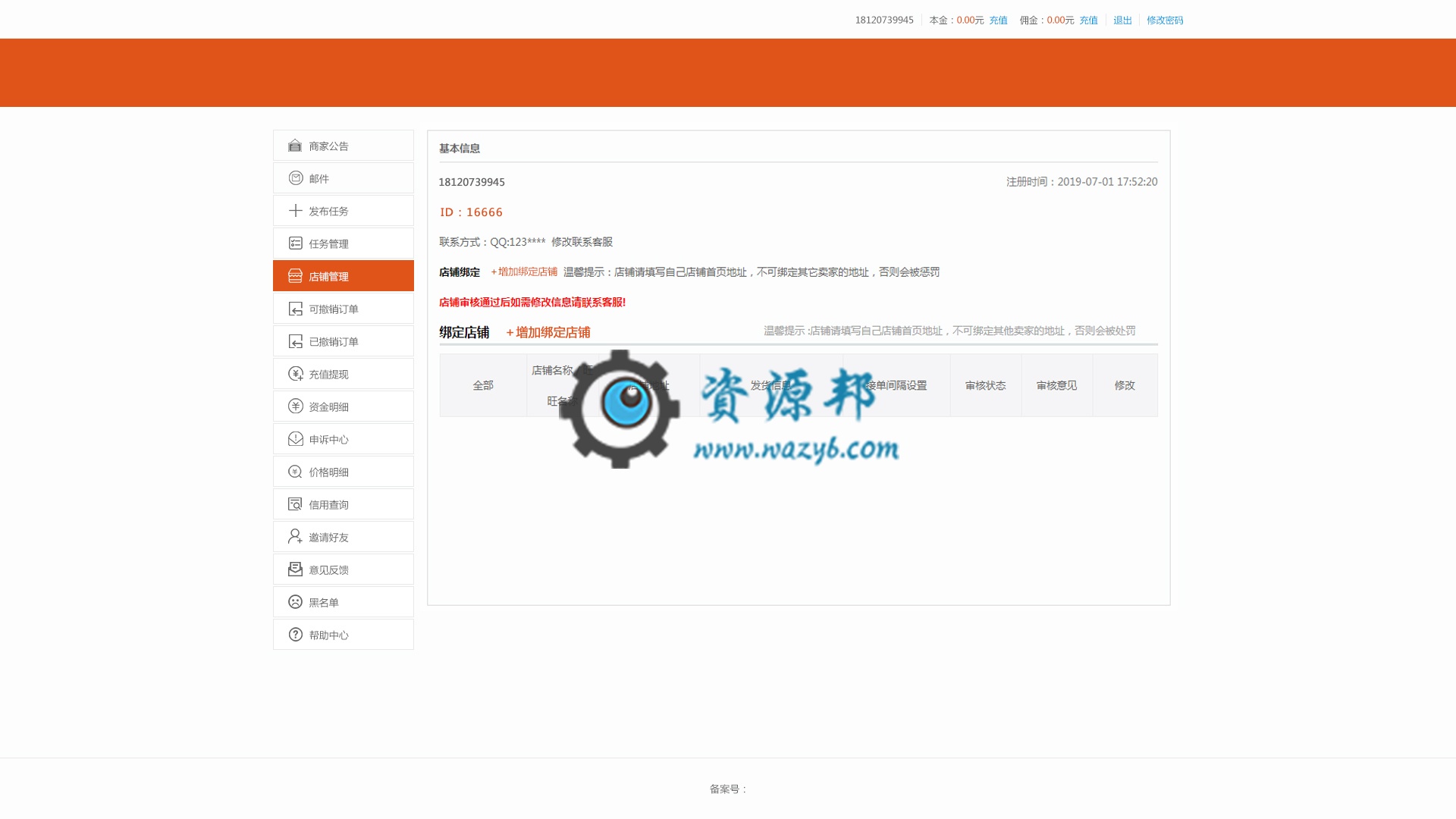Open 意见反馈 in the sidebar
Image resolution: width=1456 pixels, height=819 pixels.
[344, 570]
